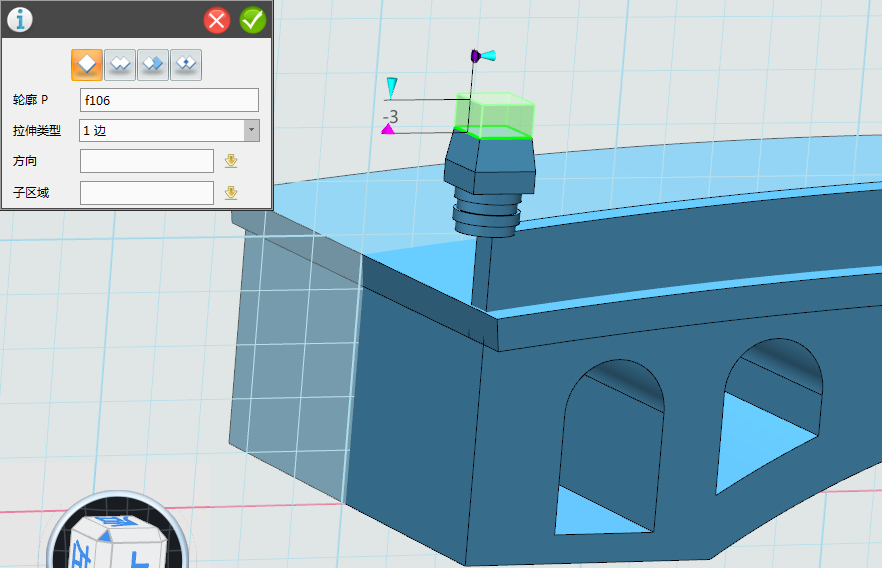Select the second boolean mode icon
882x568 pixels.
(120, 64)
